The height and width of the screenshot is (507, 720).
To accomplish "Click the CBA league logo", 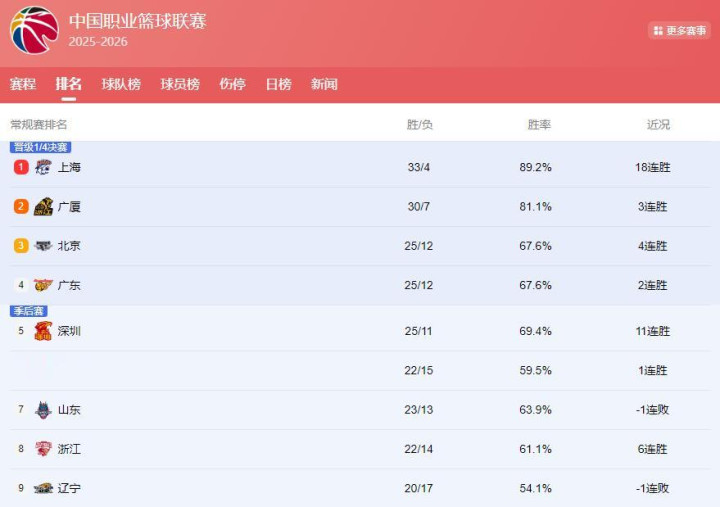I will click(x=34, y=30).
